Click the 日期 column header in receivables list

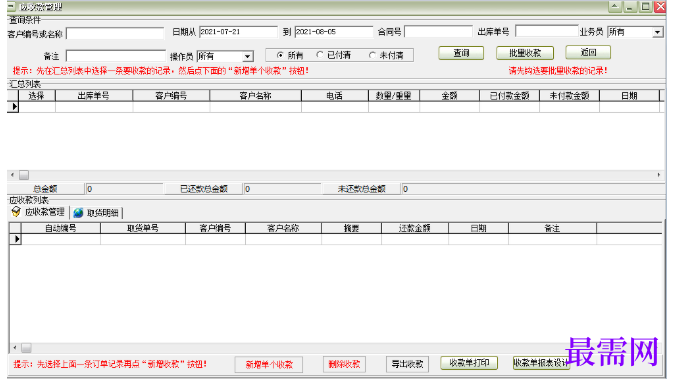click(478, 228)
